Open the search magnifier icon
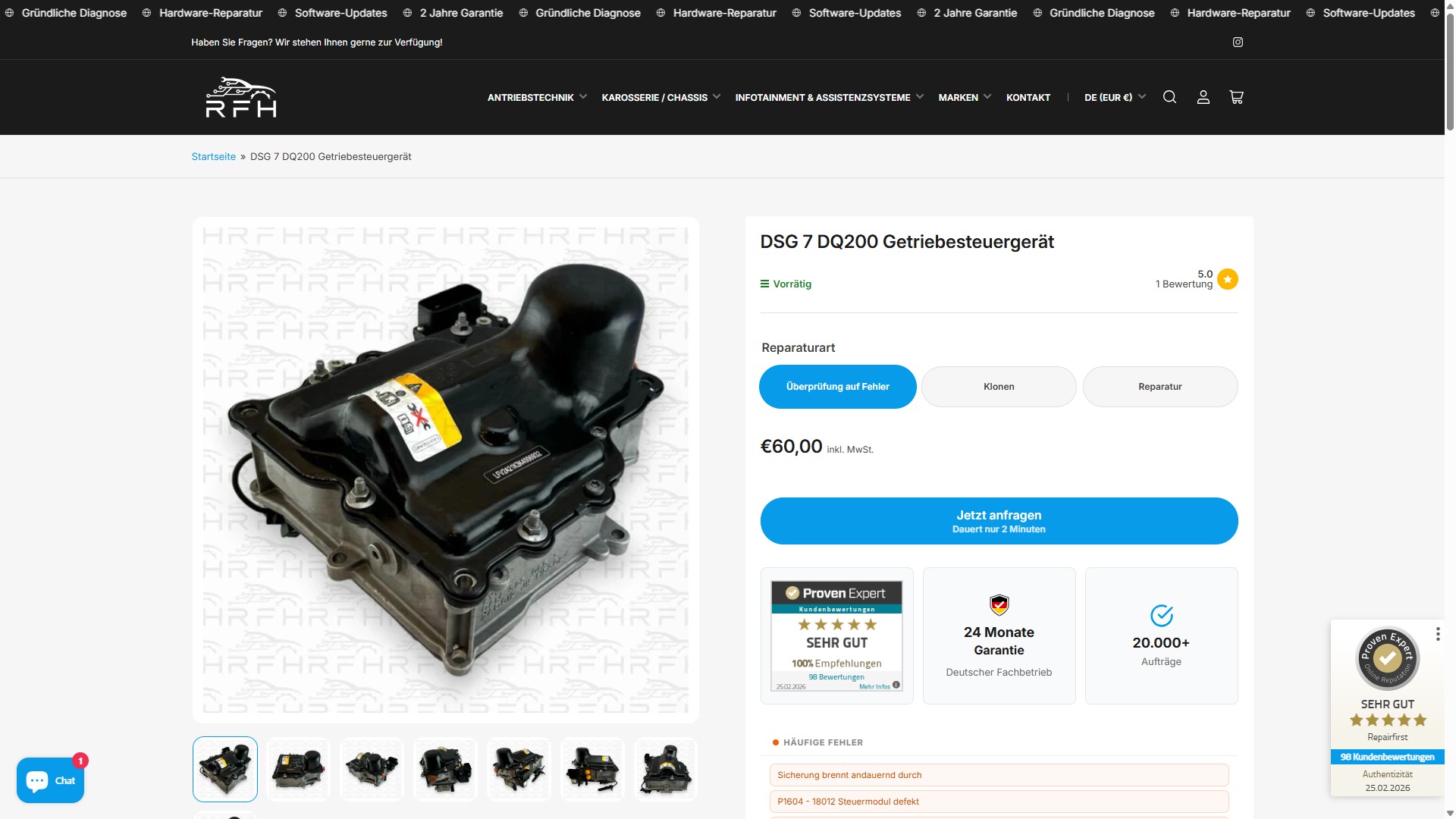 (x=1169, y=97)
